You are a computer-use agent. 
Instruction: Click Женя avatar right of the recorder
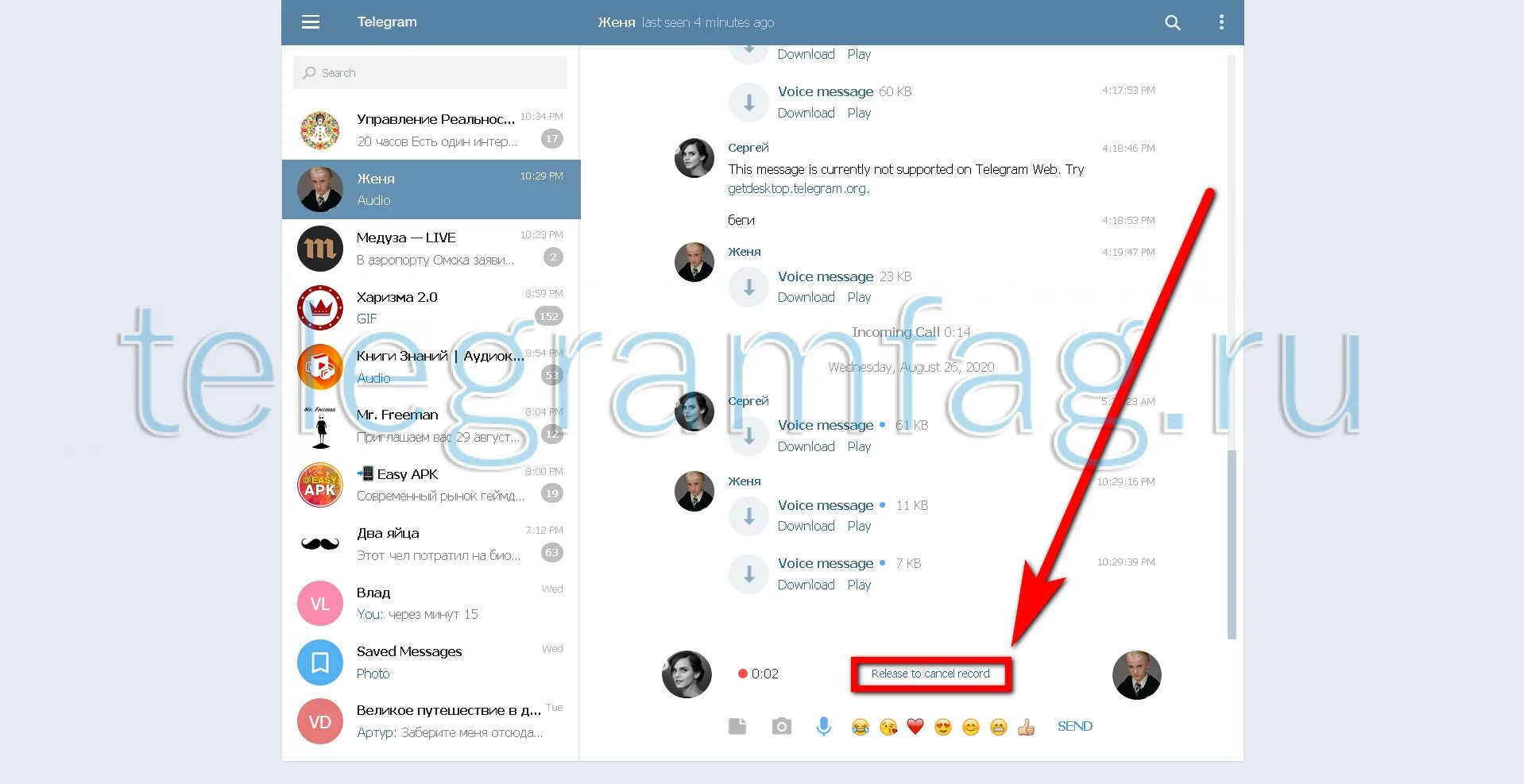click(1137, 675)
